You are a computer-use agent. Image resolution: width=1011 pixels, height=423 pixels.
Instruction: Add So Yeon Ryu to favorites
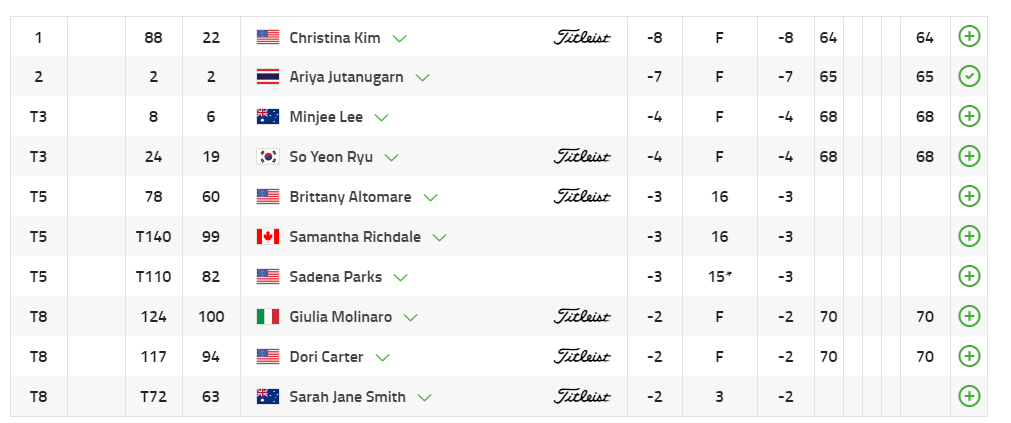tap(968, 157)
